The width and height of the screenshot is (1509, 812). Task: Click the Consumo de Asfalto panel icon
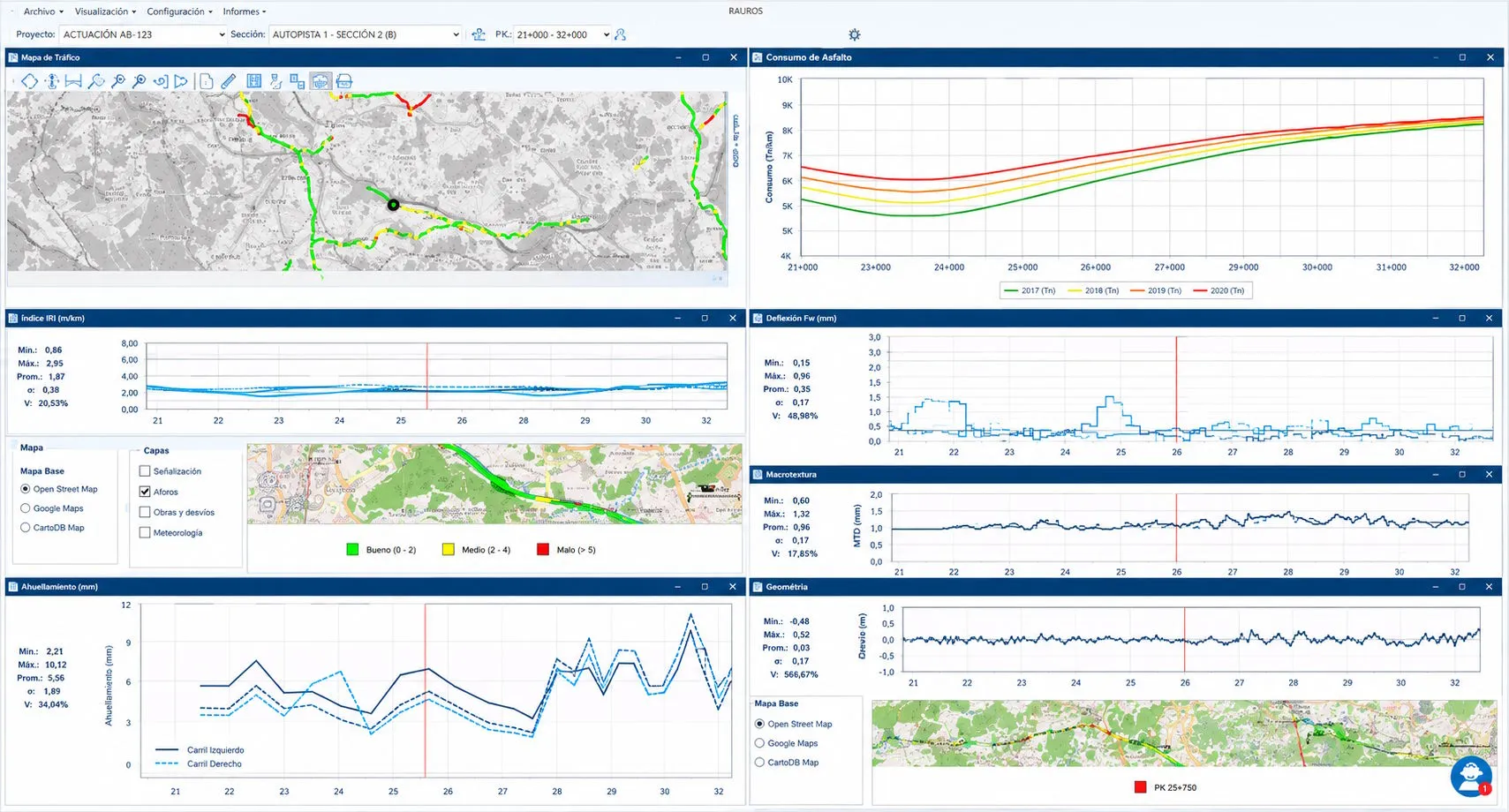point(758,57)
